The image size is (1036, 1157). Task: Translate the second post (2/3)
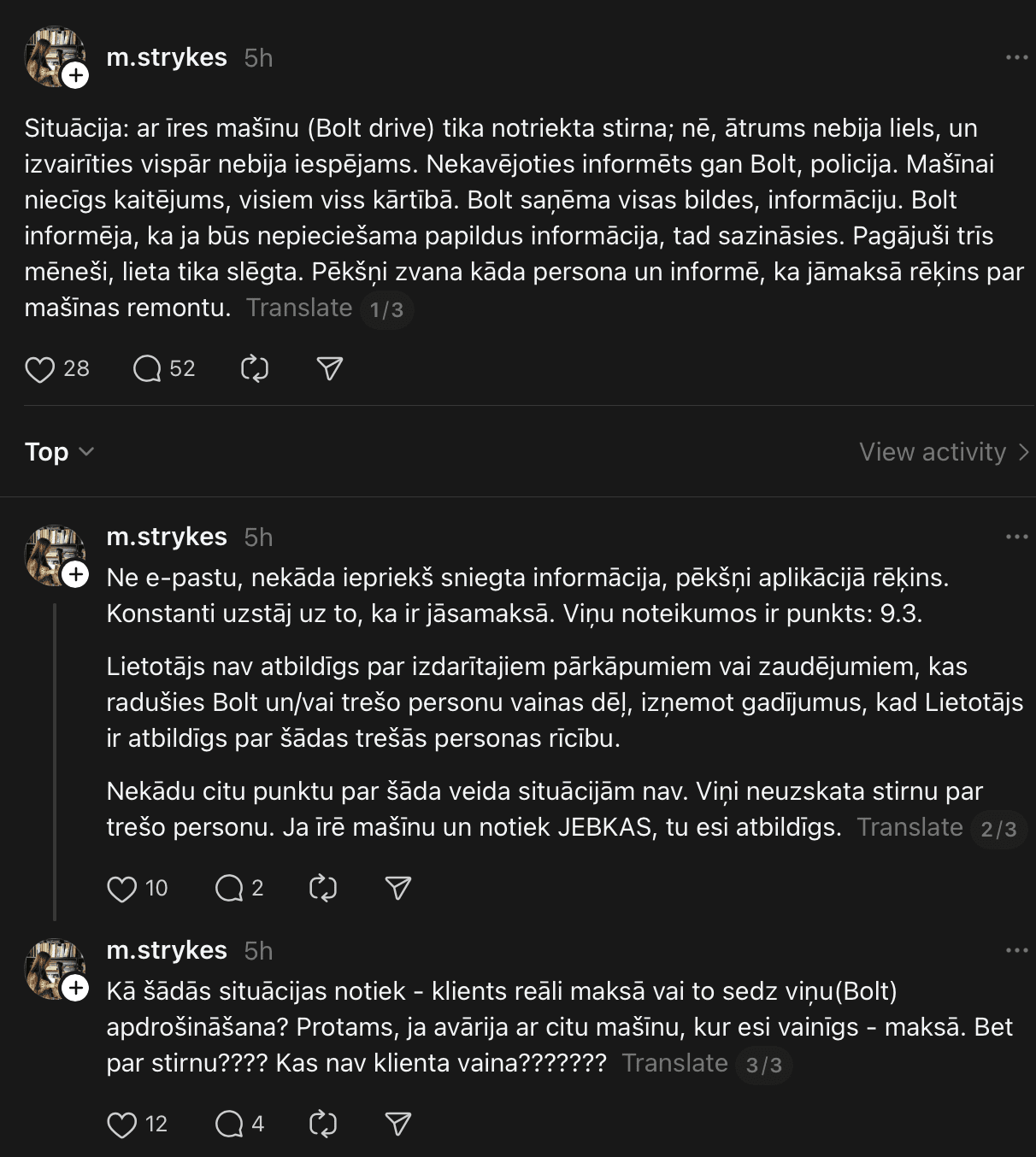(x=909, y=827)
